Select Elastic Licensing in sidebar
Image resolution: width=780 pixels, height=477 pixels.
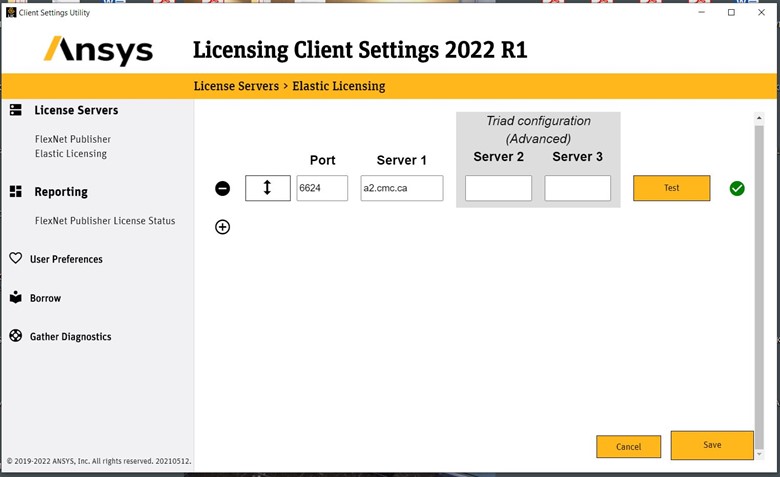click(x=71, y=154)
